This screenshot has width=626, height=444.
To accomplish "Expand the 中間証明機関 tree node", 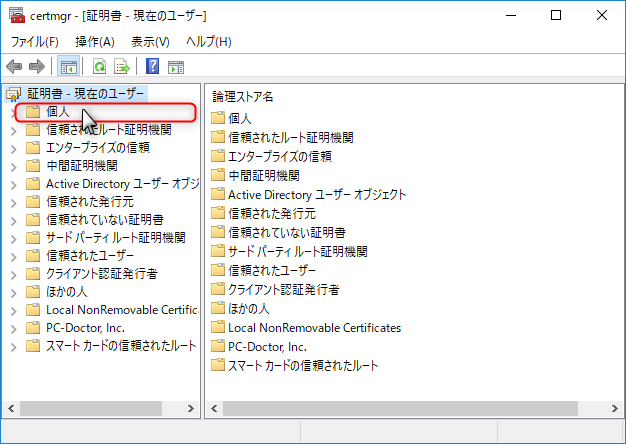I will [x=13, y=166].
